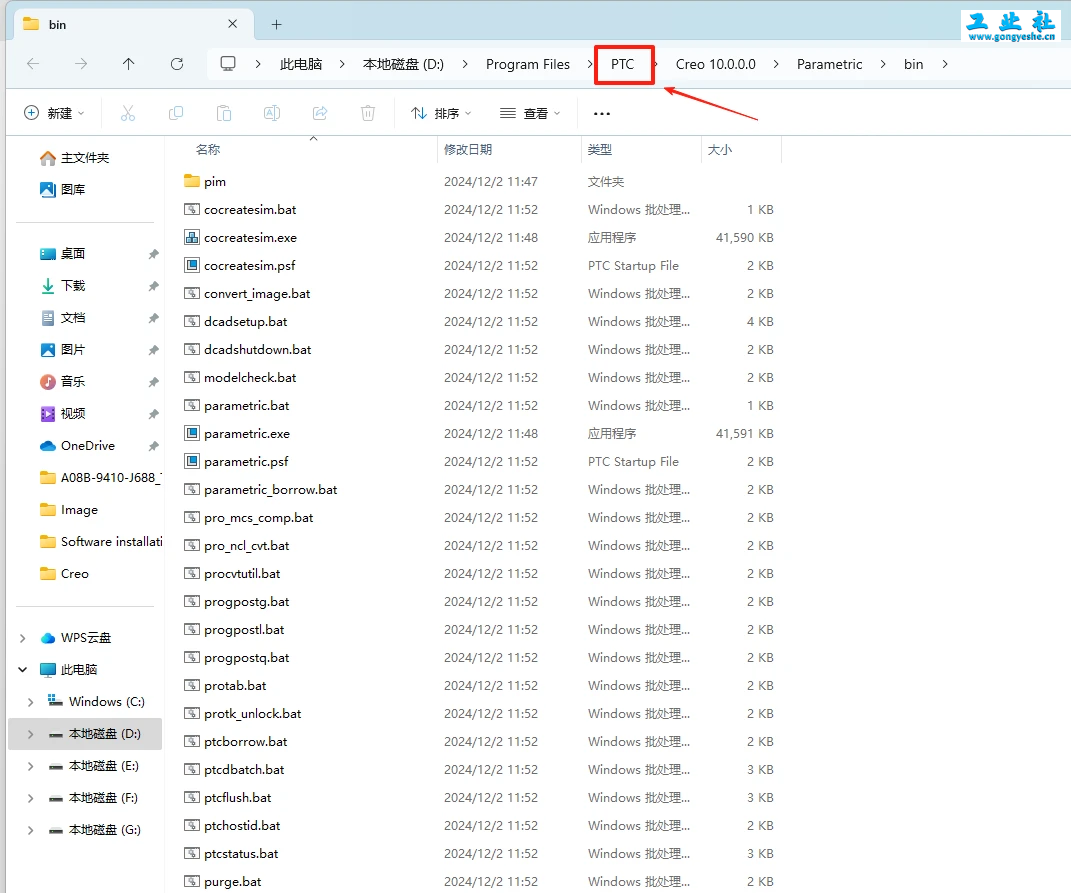Collapse the 此电脑 tree node
Viewport: 1071px width, 893px height.
pyautogui.click(x=23, y=670)
